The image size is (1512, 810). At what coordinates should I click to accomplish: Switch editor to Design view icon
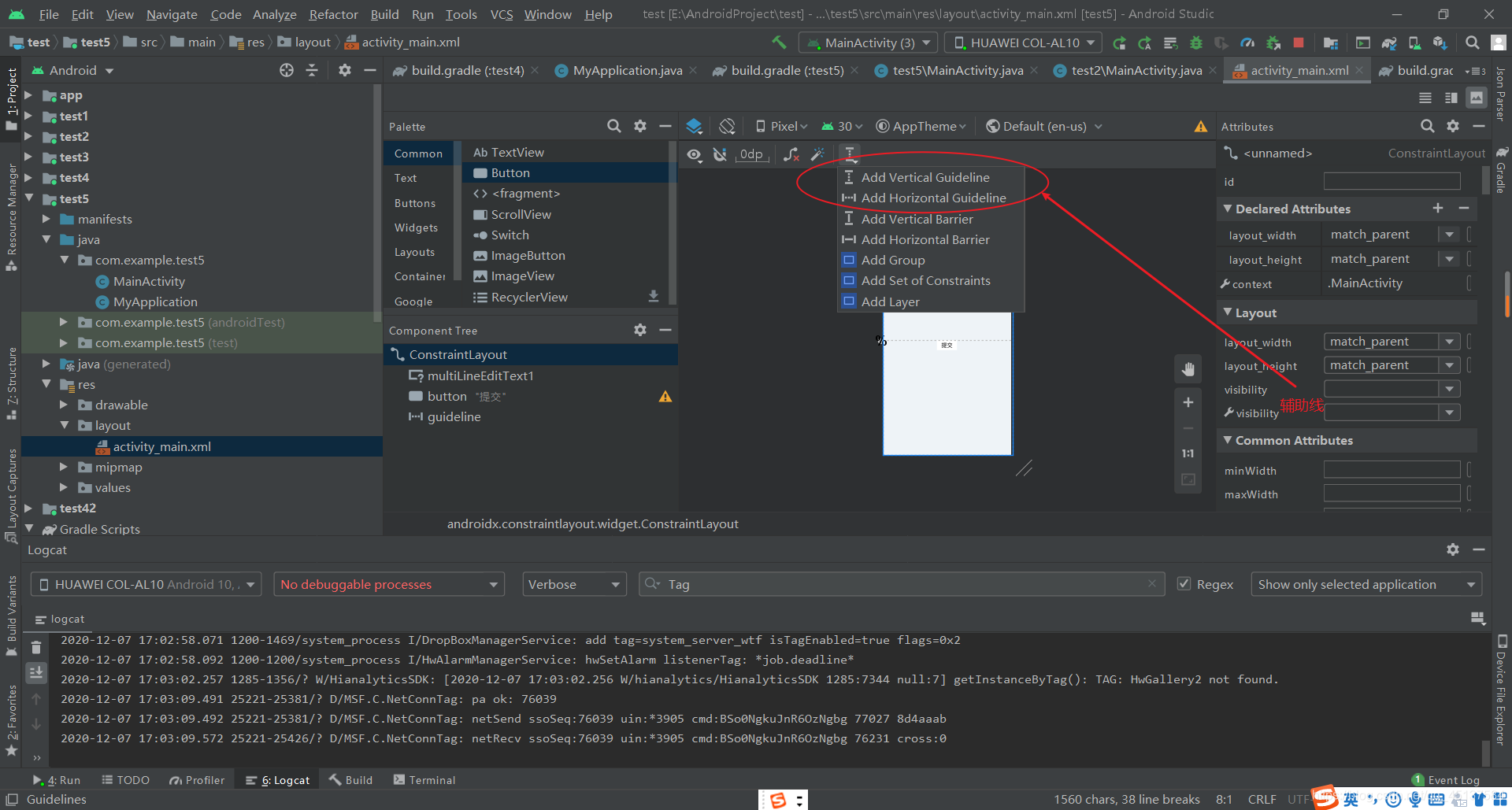[1477, 98]
